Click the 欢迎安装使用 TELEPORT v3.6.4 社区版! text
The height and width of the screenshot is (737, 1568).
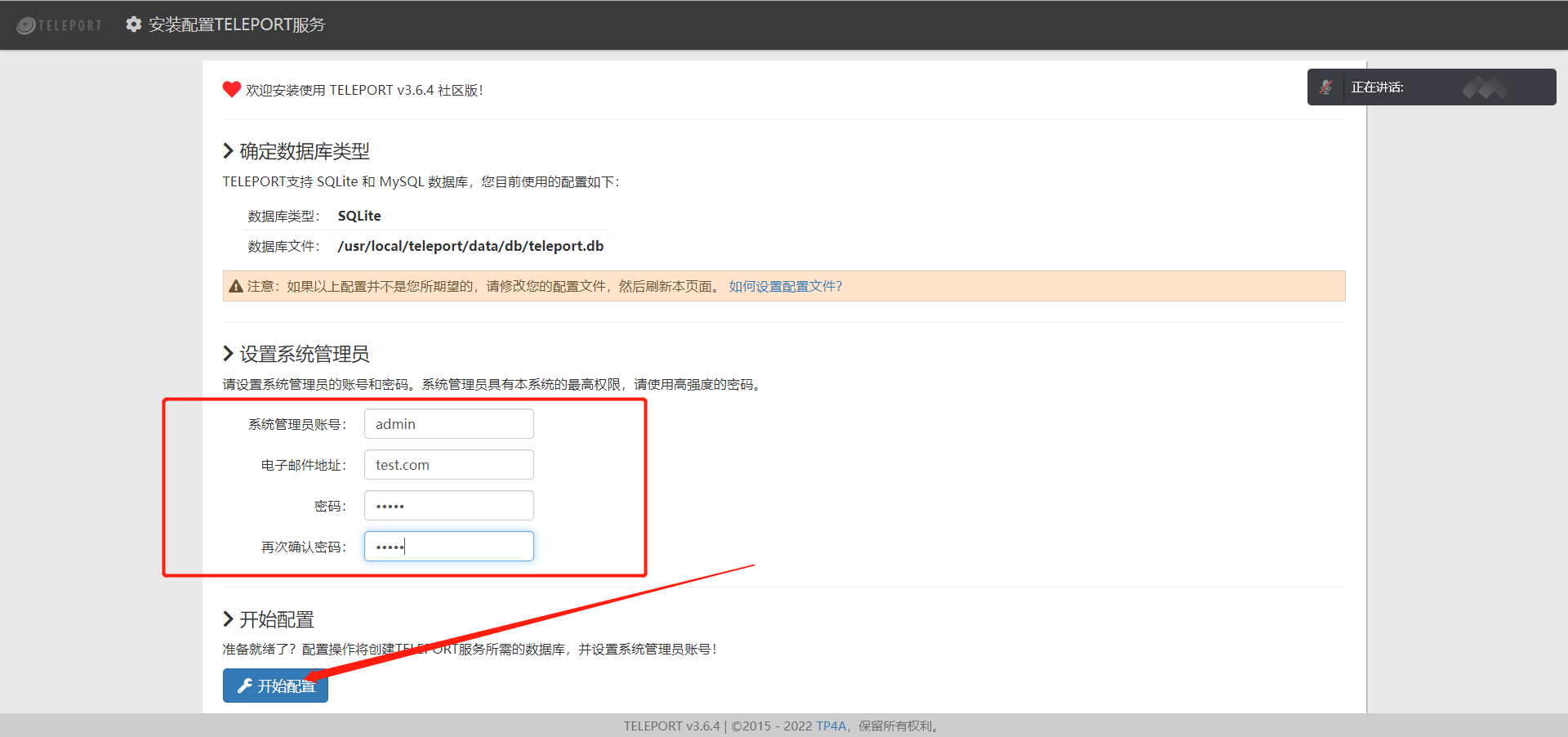point(364,90)
